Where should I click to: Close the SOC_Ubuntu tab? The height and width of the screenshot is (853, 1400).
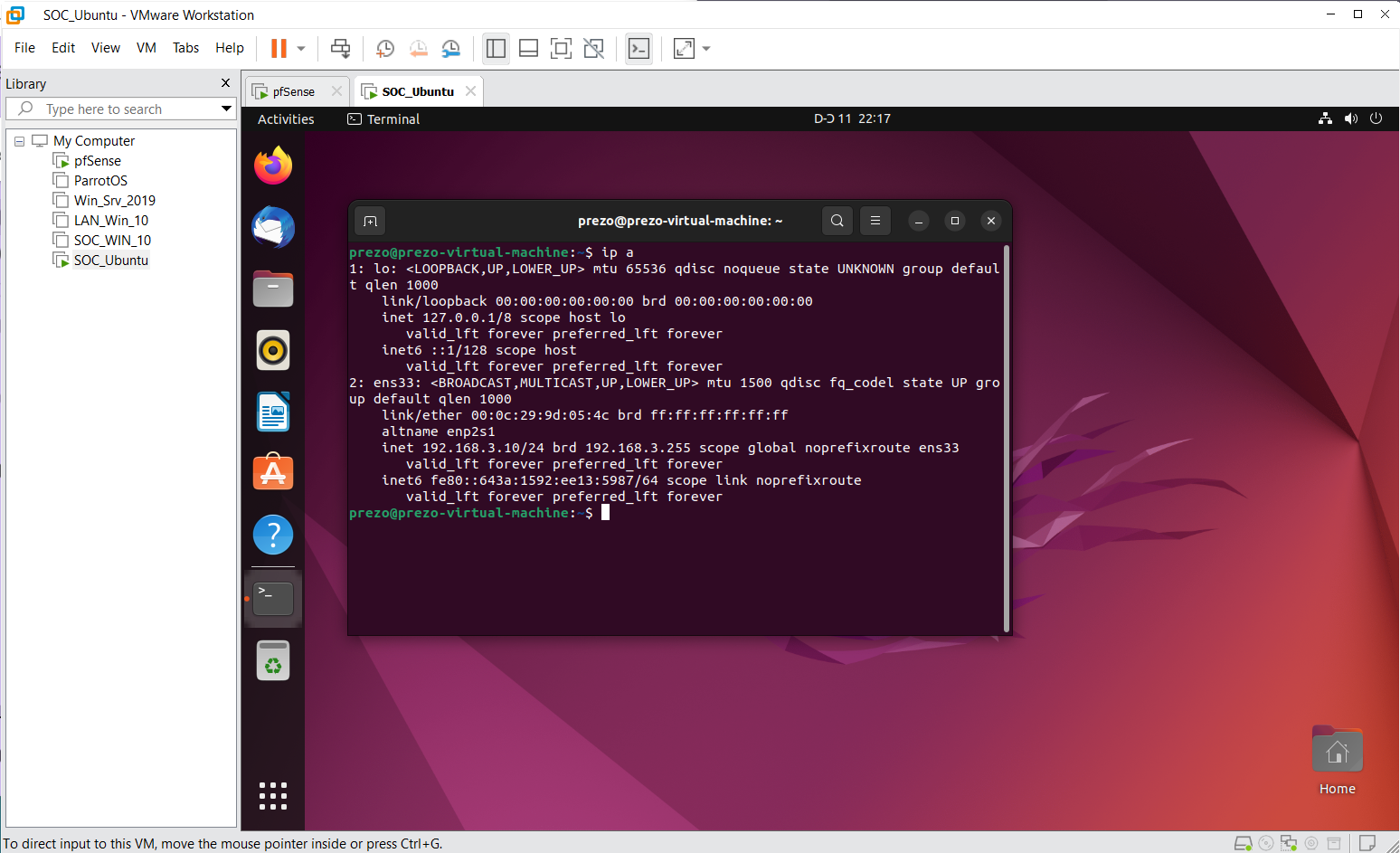[x=470, y=91]
